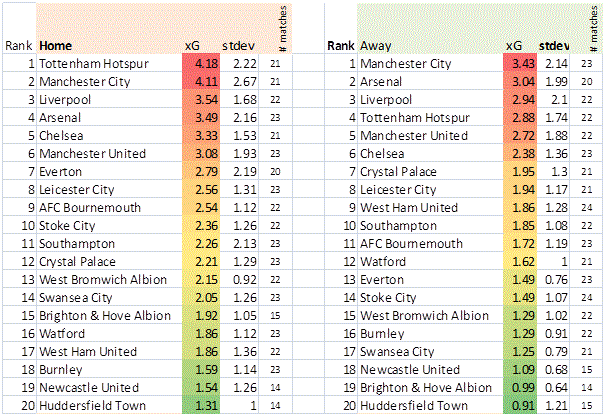606x417 pixels.
Task: Select Stoke City in the Home table
Action: [70, 226]
